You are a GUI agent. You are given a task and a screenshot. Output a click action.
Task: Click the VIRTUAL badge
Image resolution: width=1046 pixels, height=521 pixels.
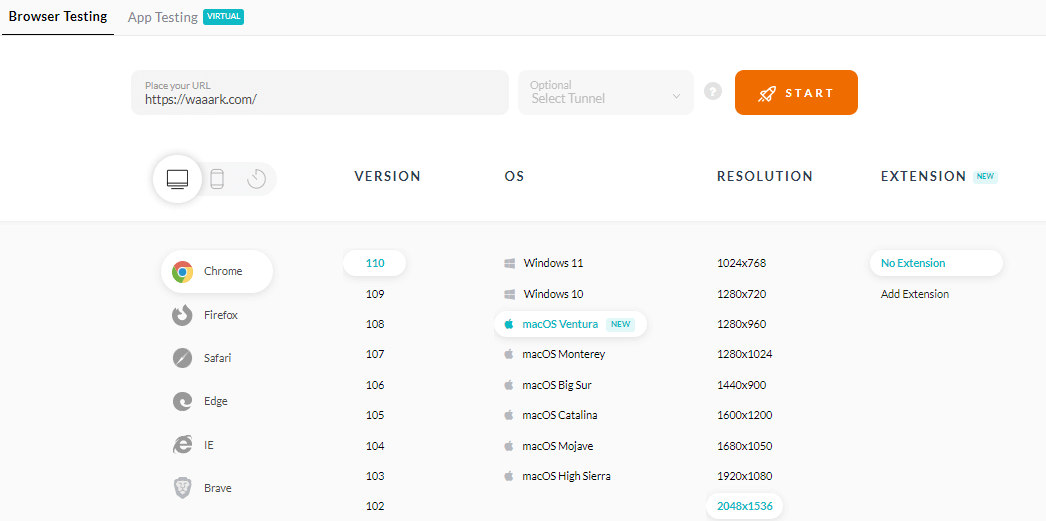click(x=223, y=17)
